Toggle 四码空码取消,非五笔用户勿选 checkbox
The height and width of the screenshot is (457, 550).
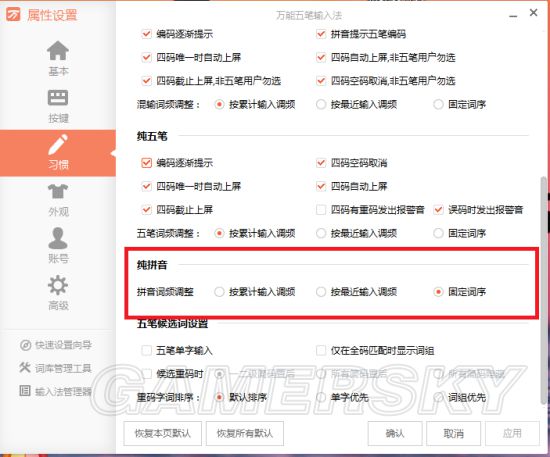click(321, 81)
